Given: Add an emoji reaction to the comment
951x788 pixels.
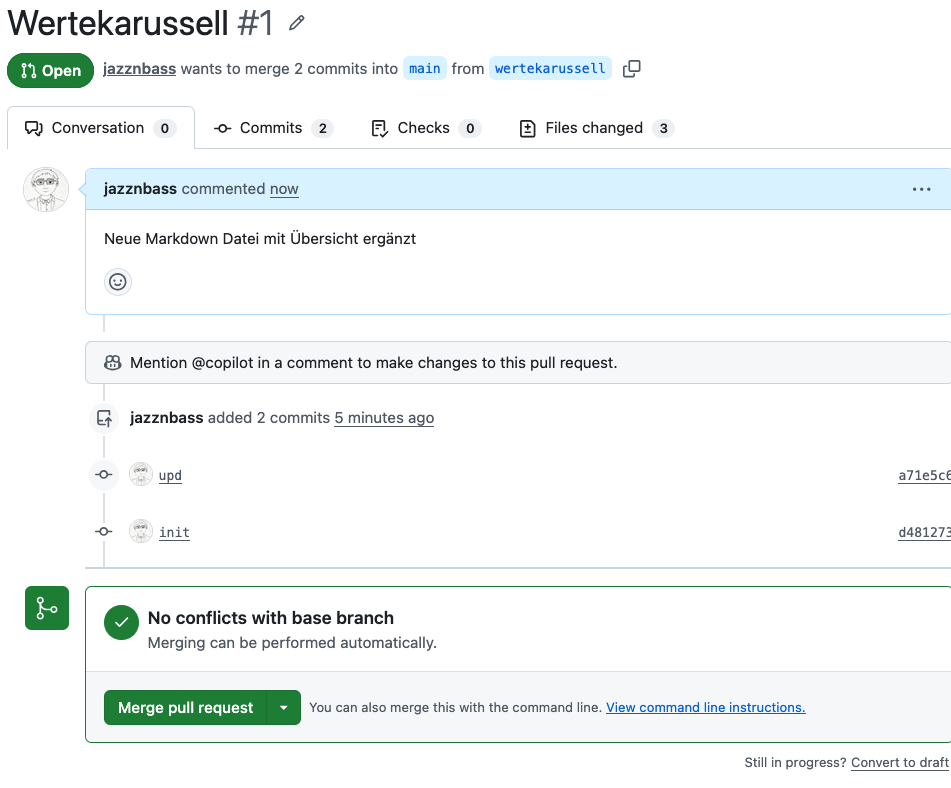Looking at the screenshot, I should [118, 282].
